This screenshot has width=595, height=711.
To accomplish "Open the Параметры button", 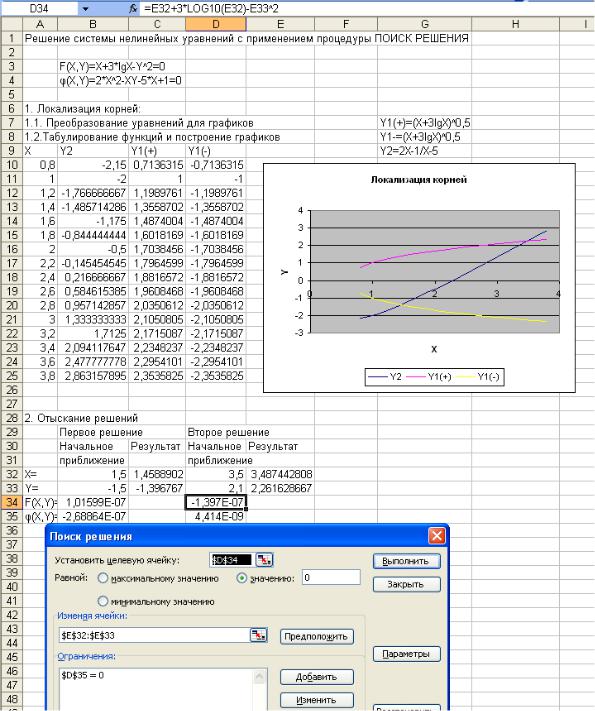I will pyautogui.click(x=407, y=654).
